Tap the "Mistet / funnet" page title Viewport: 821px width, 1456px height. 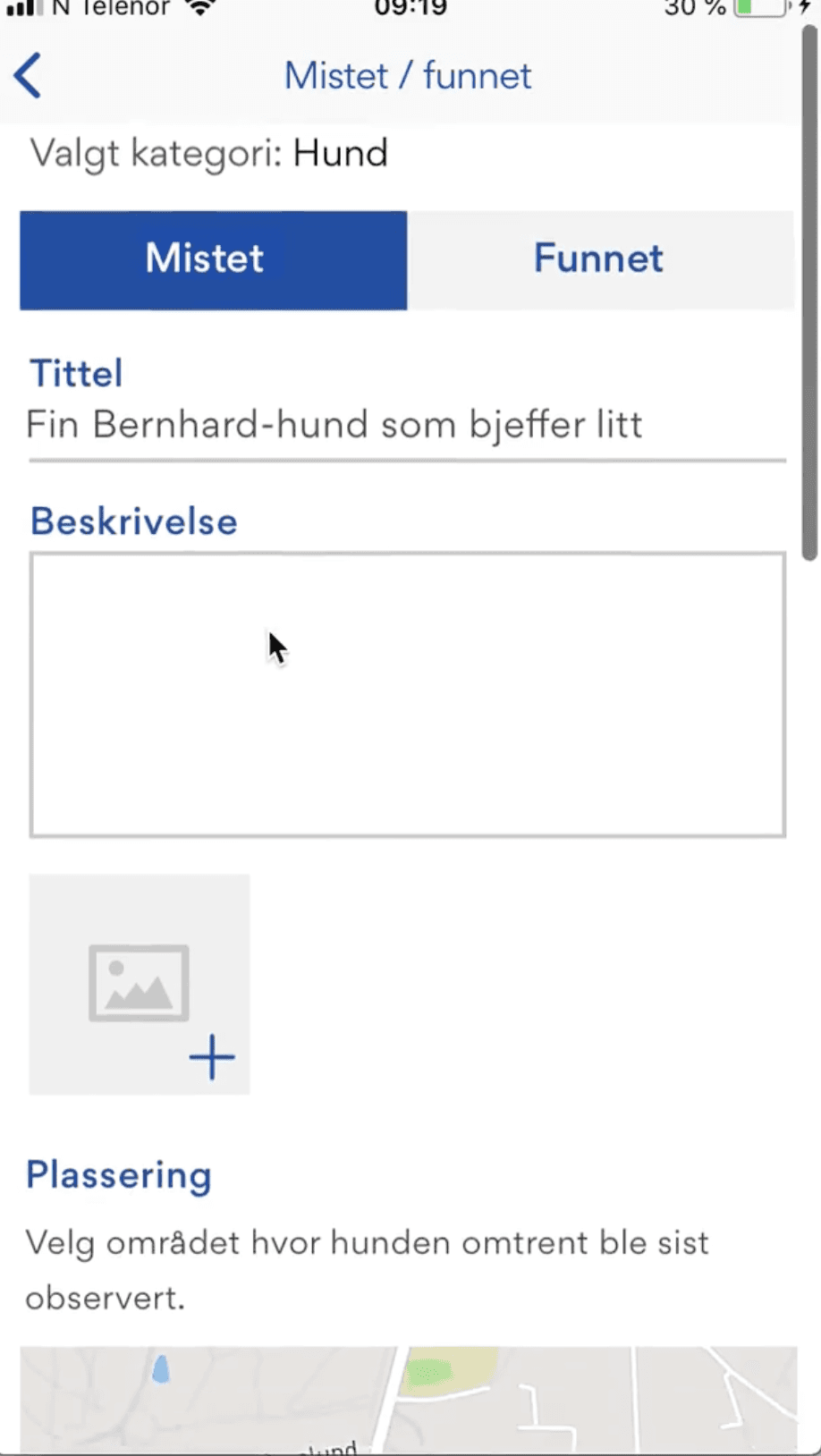click(x=408, y=76)
